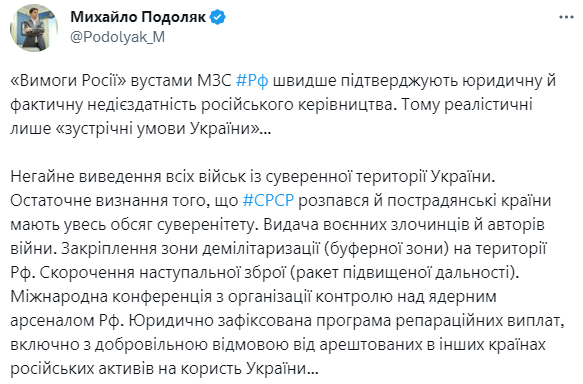583x384 pixels.
Task: Open the #СРСР hashtag
Action: (x=268, y=200)
